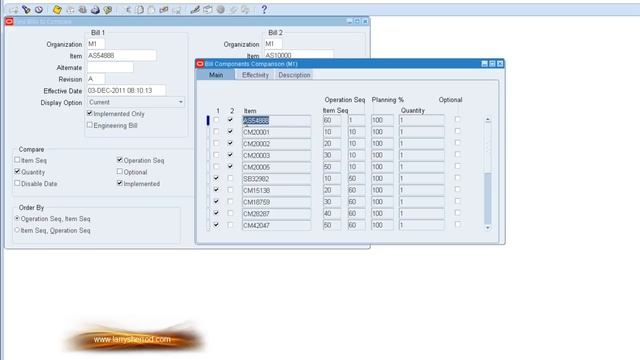640x360 pixels.
Task: Click the Copy toolbar icon
Action: 140,9
